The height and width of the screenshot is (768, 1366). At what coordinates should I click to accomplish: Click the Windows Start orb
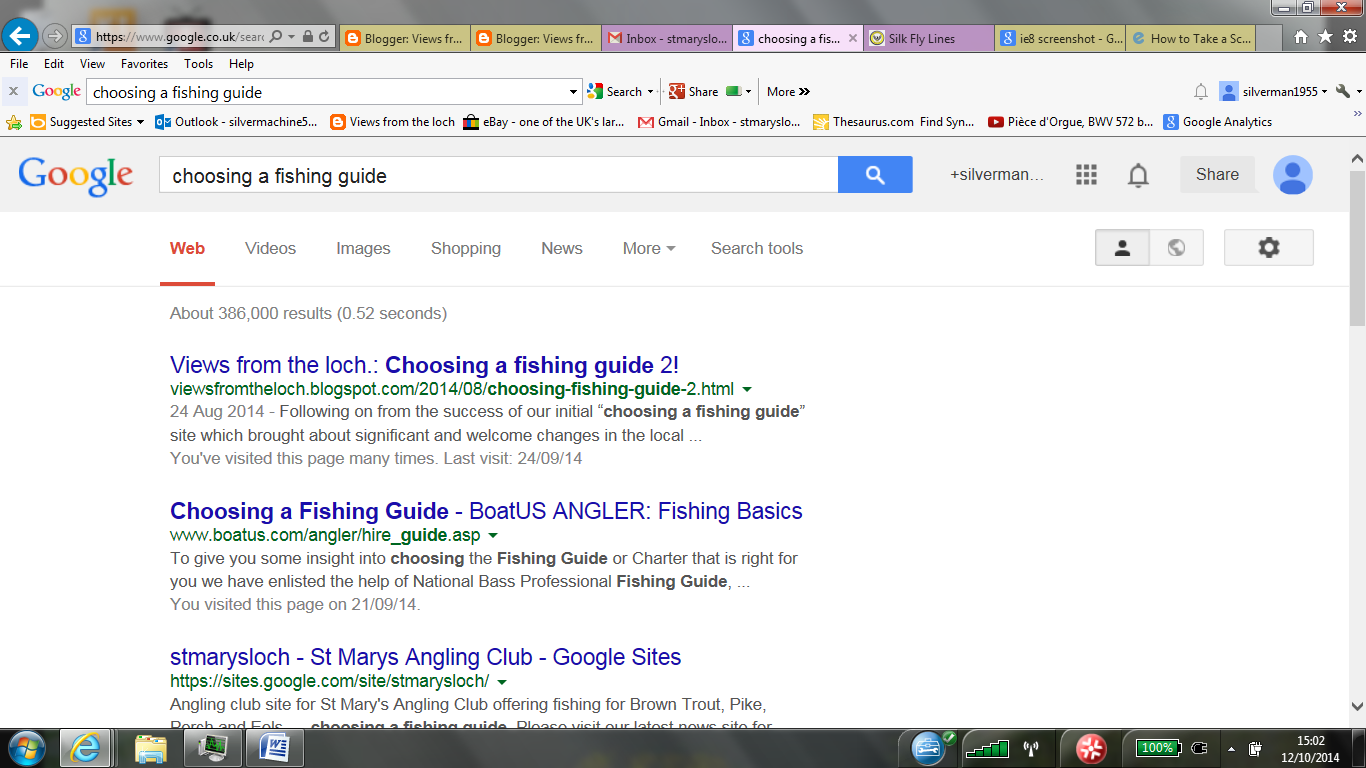pos(25,748)
